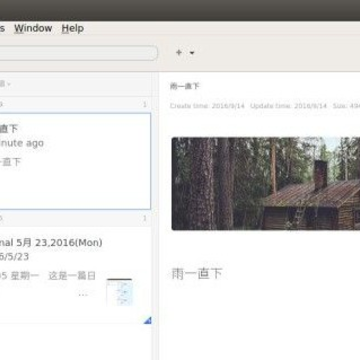Viewport: 360px width, 360px height.
Task: Focus the search input field
Action: 78,53
